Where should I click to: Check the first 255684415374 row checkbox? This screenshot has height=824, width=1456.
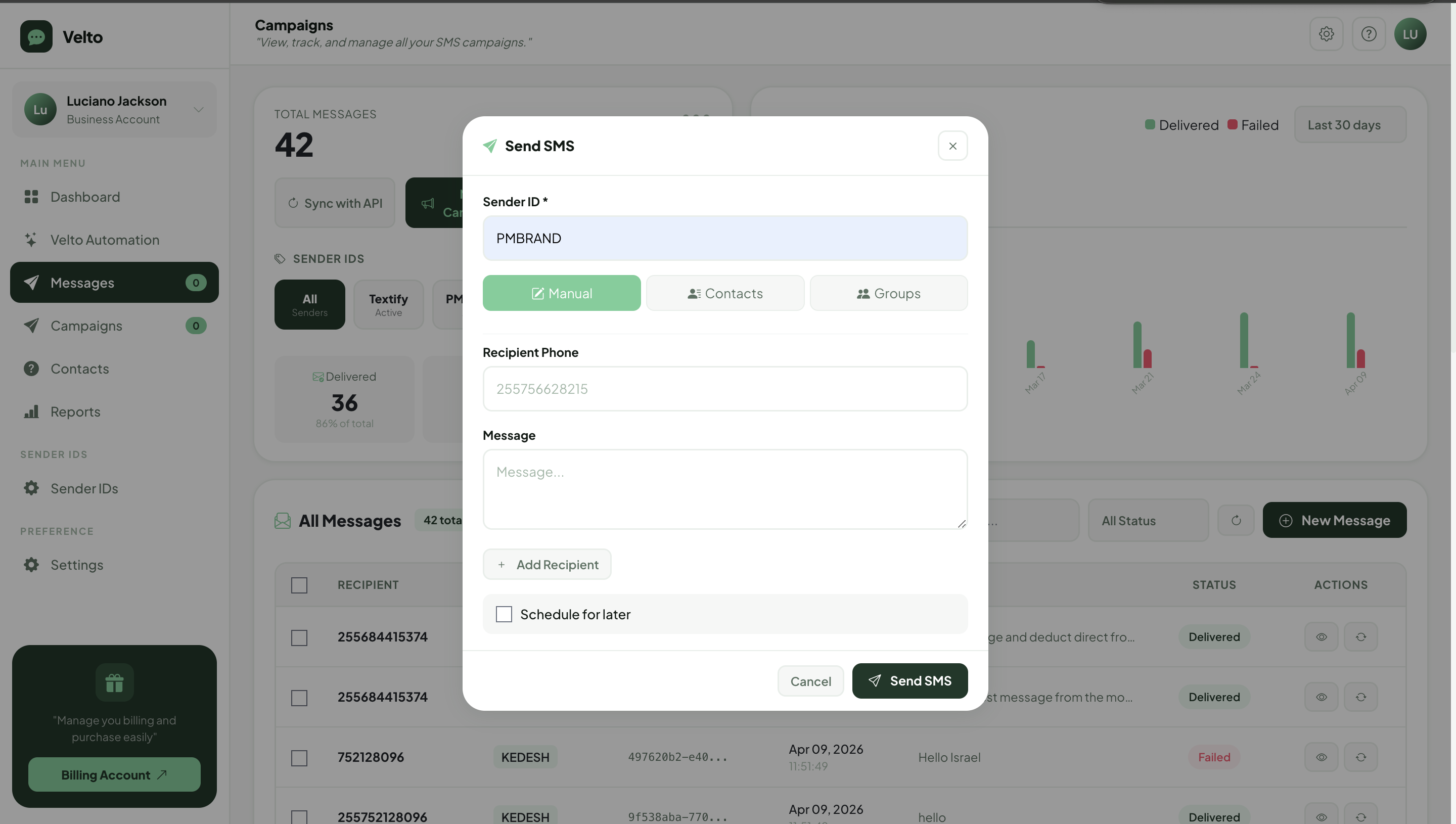click(299, 638)
